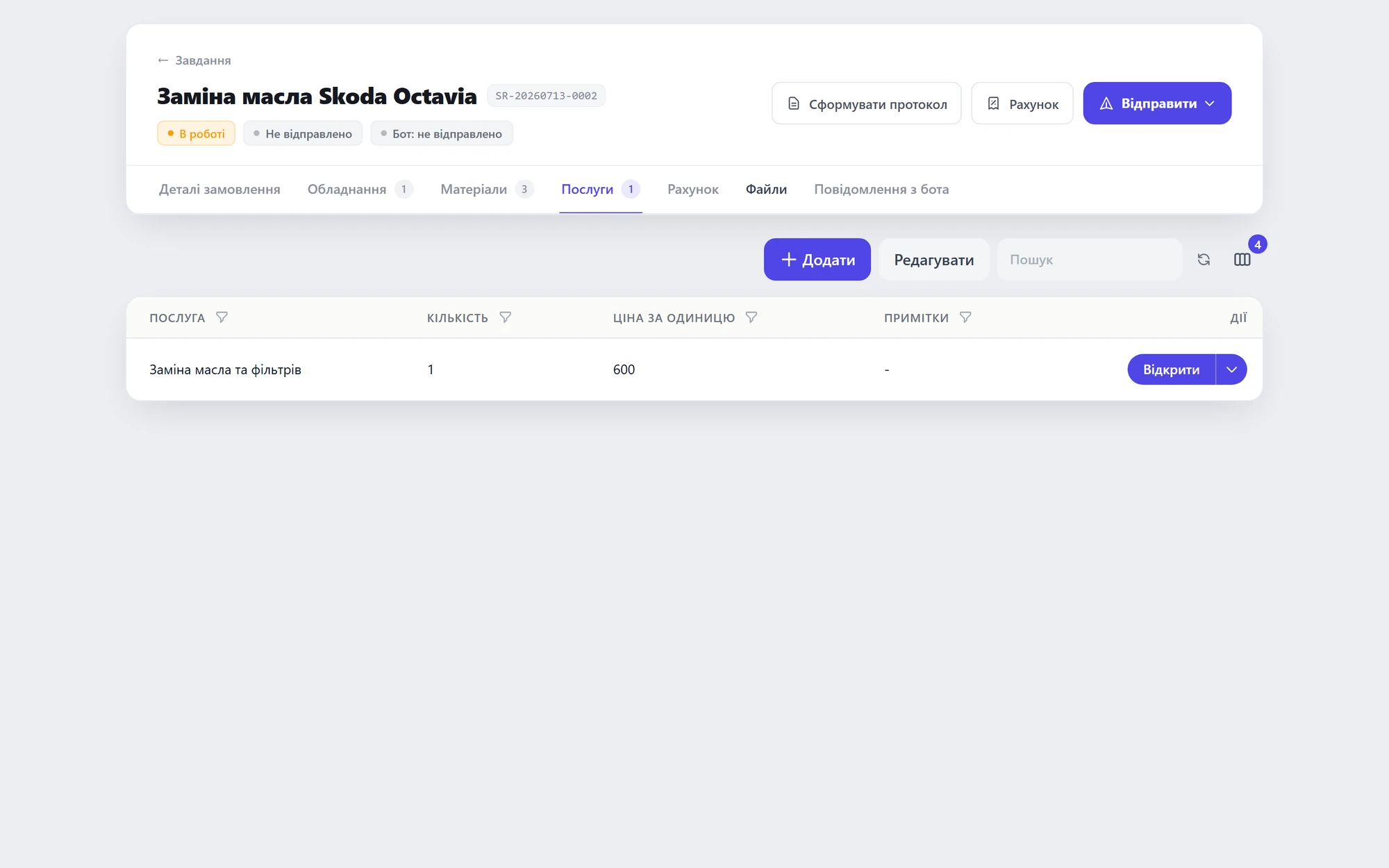Filter the Послуга column
This screenshot has width=1389, height=868.
222,317
